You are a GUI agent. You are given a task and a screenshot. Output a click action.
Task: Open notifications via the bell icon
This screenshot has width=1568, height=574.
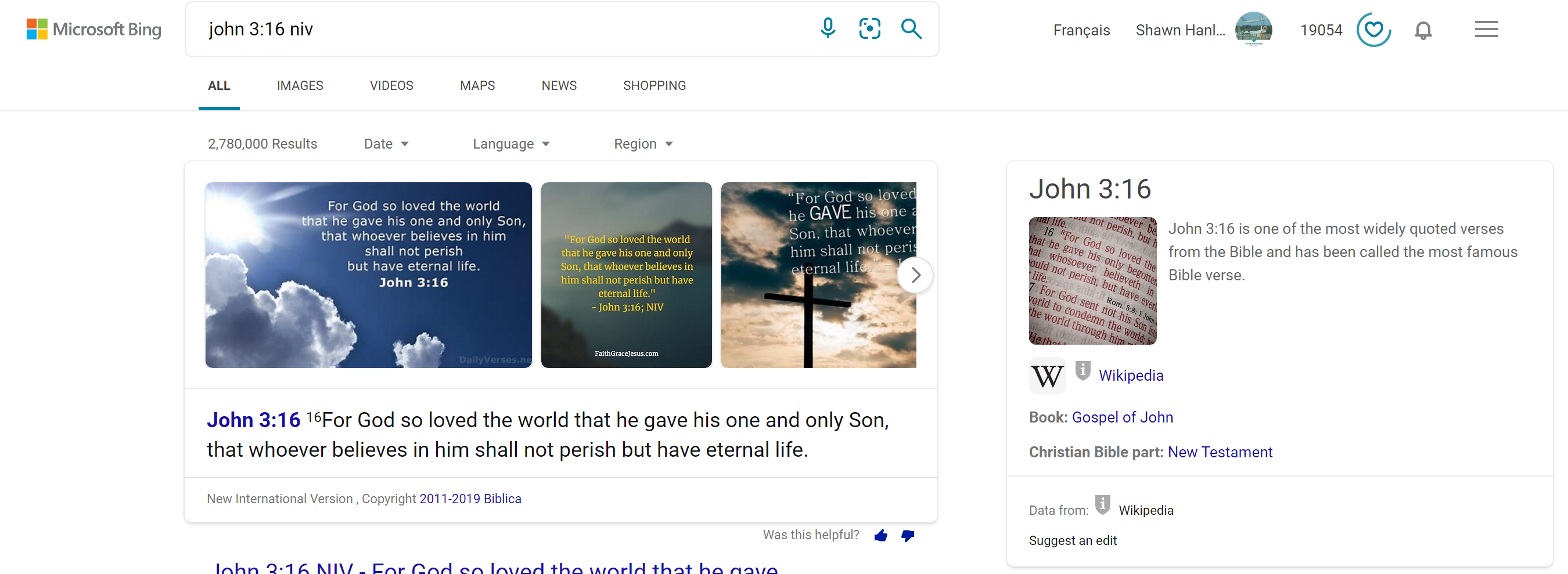tap(1424, 29)
